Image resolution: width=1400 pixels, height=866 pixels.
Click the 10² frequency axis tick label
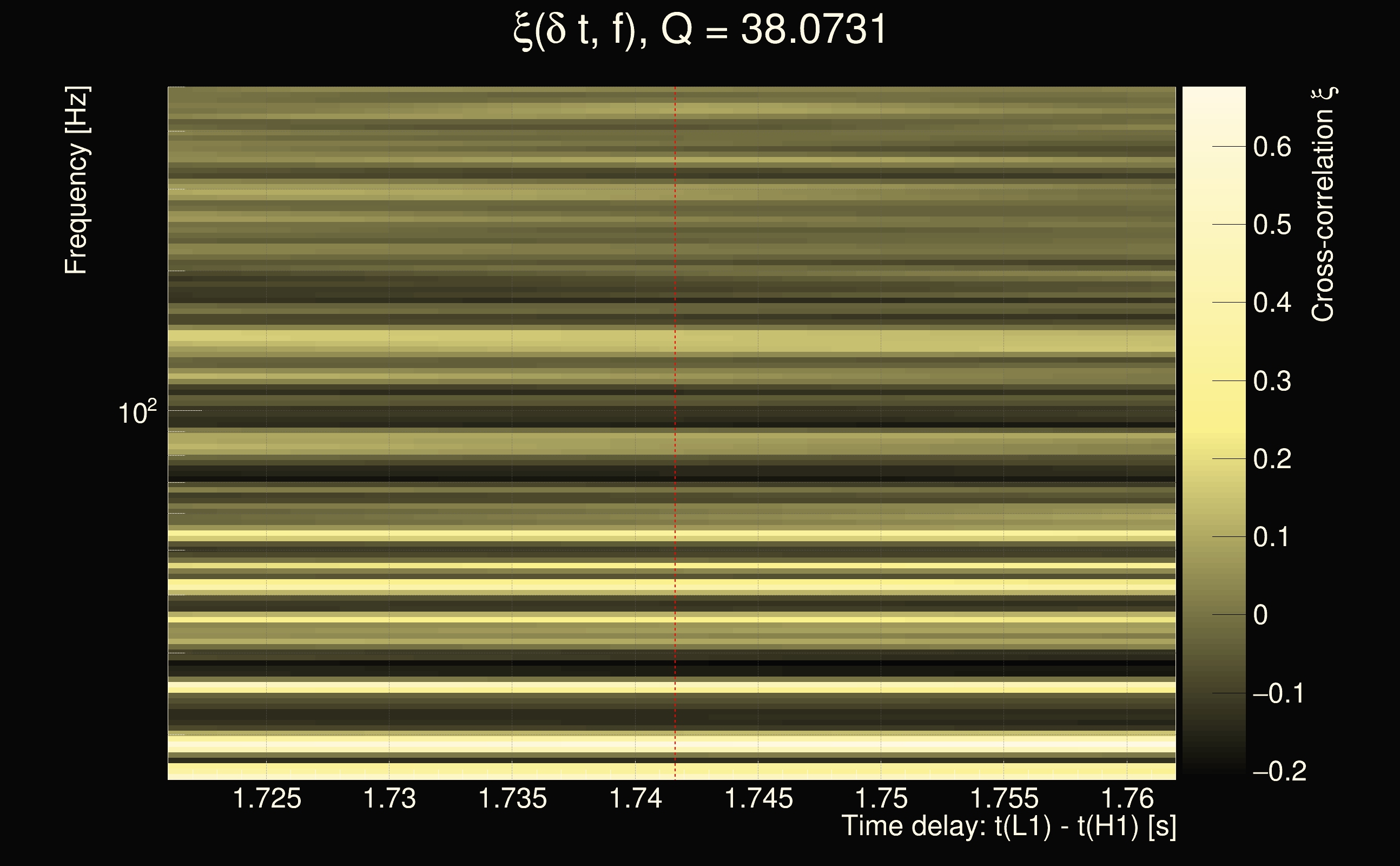[137, 412]
